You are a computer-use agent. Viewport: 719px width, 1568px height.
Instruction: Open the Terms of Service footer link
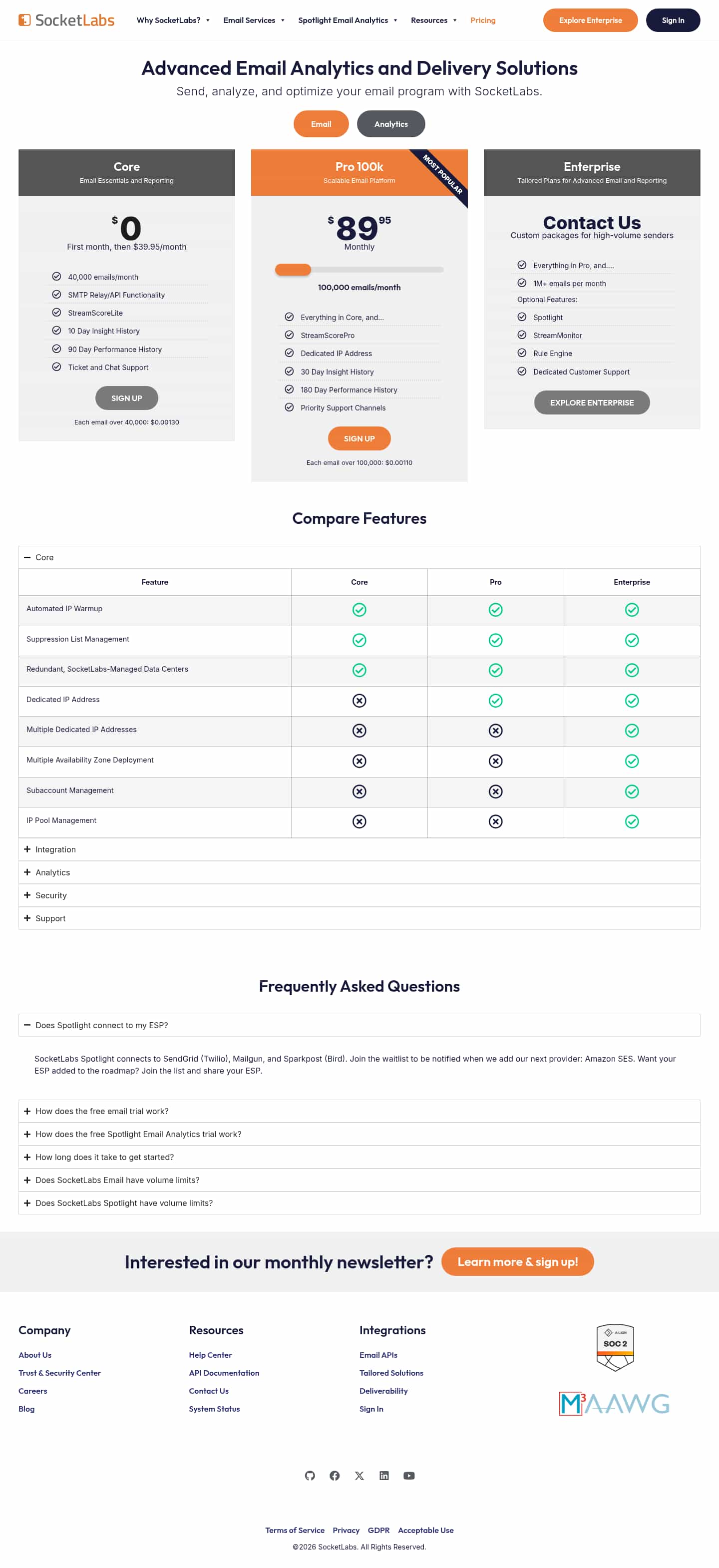(295, 1530)
